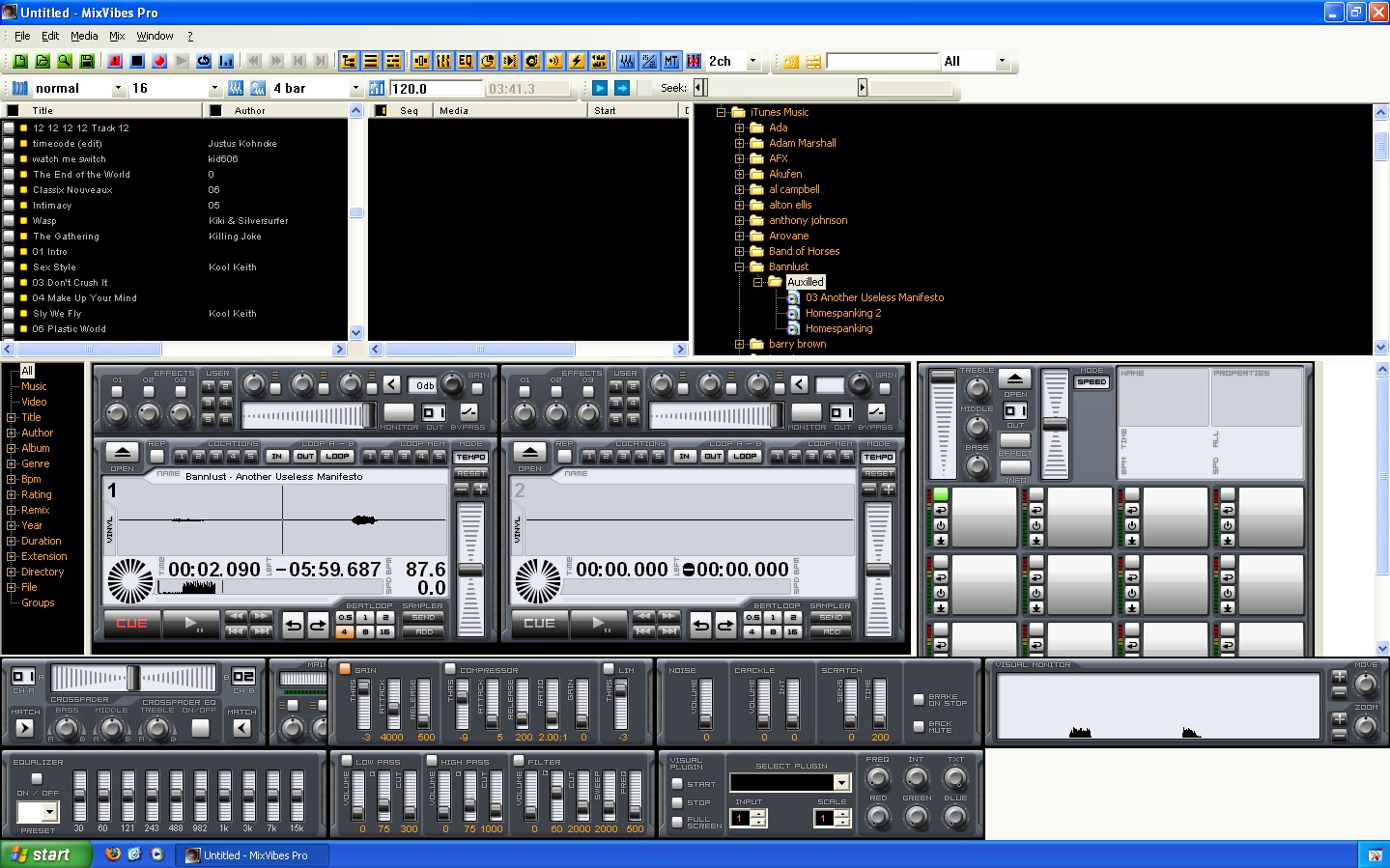
Task: Click the EQ panel toolbar icon
Action: coord(466,61)
